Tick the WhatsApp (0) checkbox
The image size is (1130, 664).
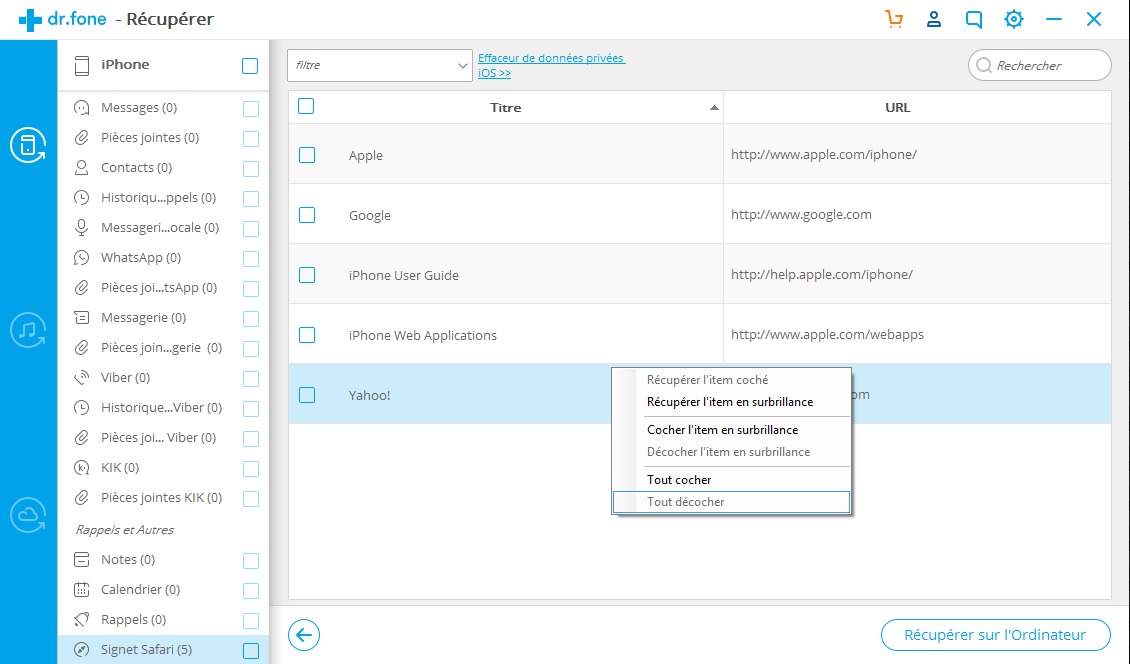[x=251, y=259]
